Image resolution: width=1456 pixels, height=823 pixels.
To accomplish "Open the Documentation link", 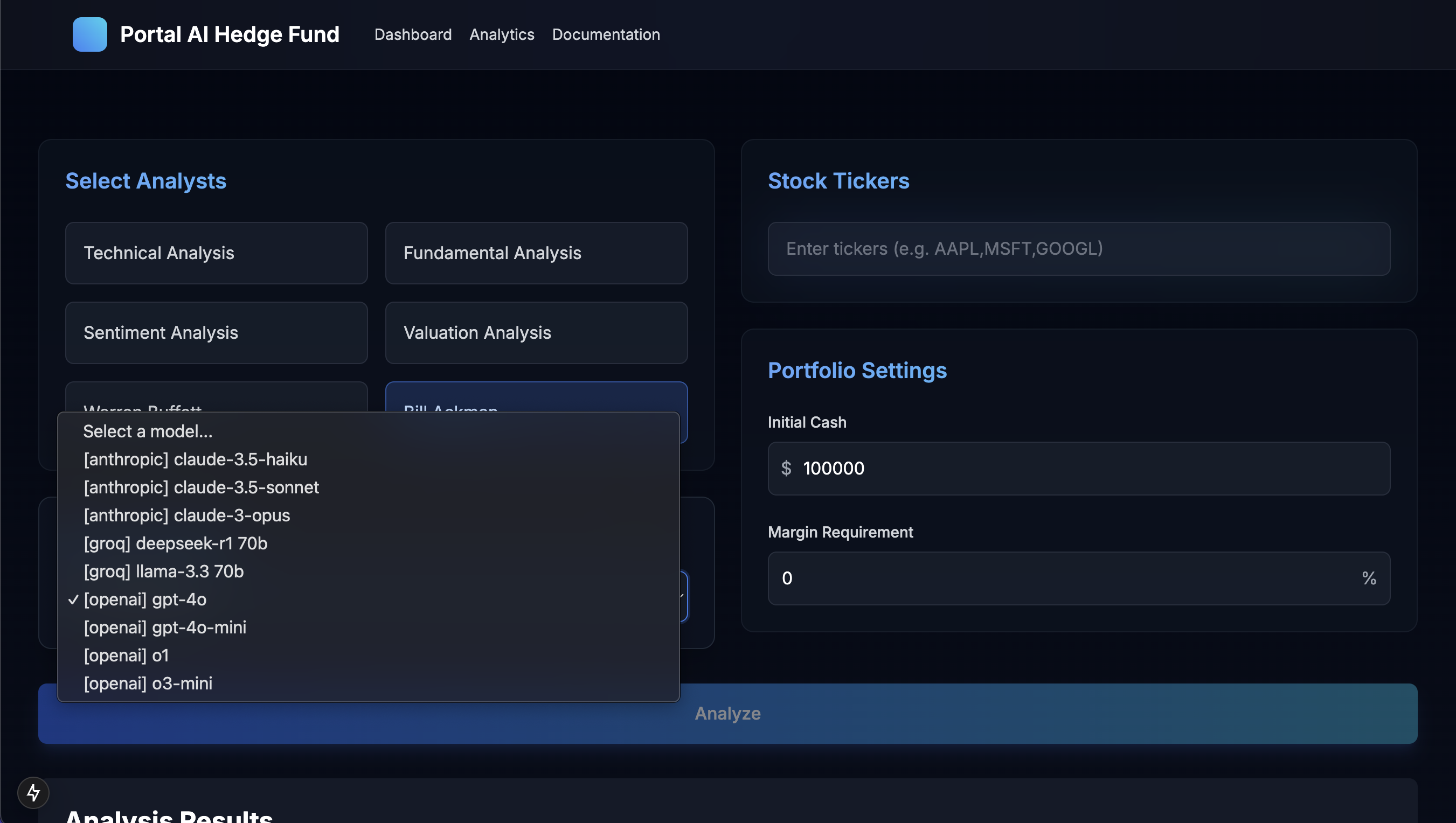I will [606, 34].
